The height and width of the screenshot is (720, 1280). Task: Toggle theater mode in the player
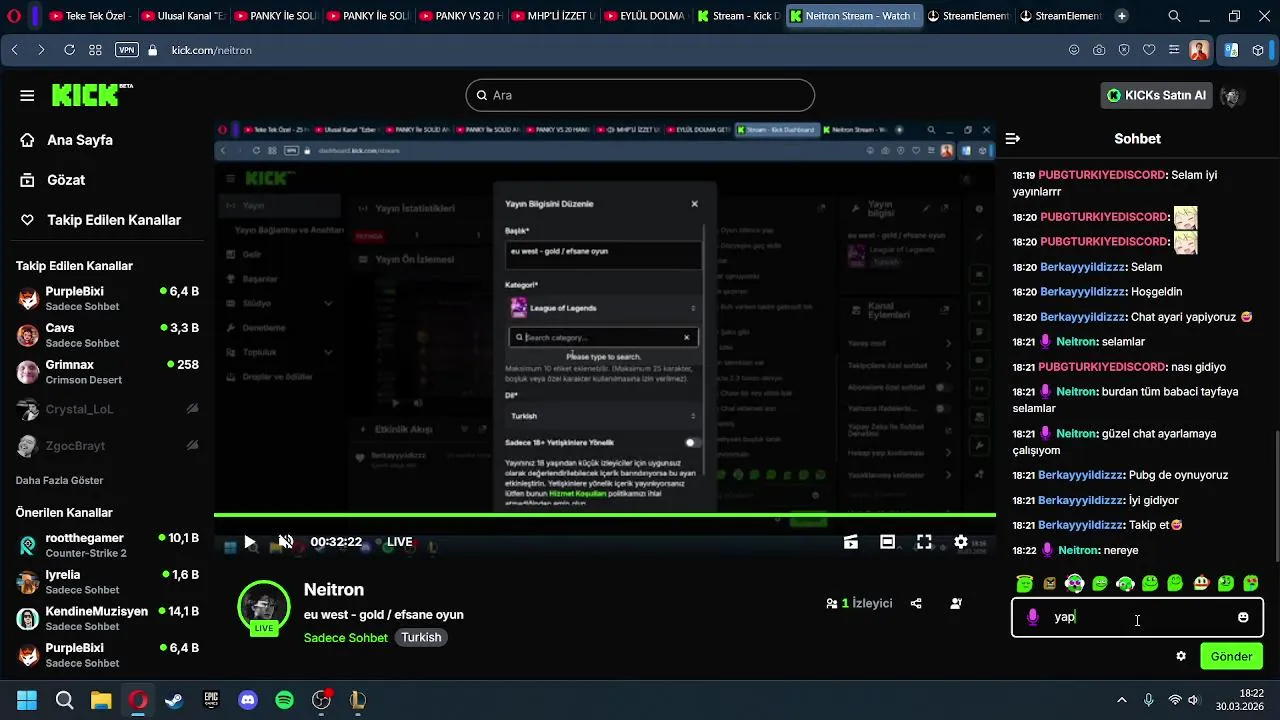[887, 542]
